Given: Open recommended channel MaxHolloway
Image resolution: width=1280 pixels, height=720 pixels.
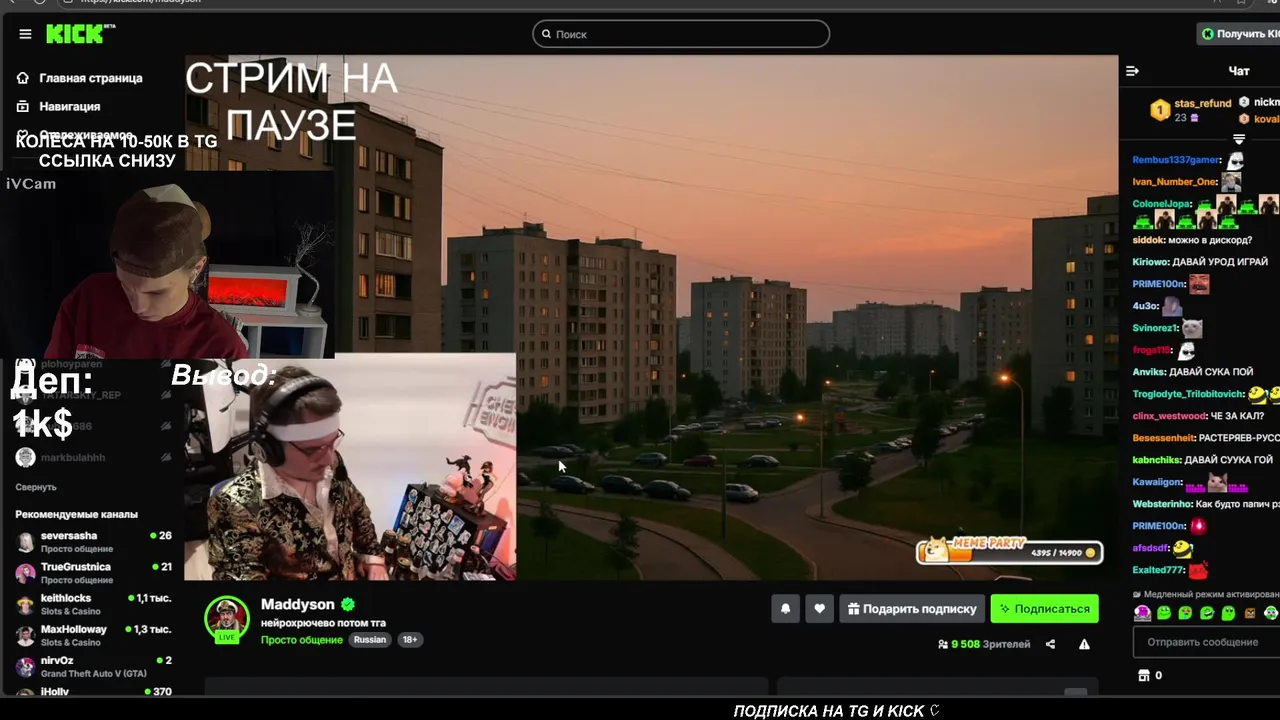Looking at the screenshot, I should click(93, 635).
